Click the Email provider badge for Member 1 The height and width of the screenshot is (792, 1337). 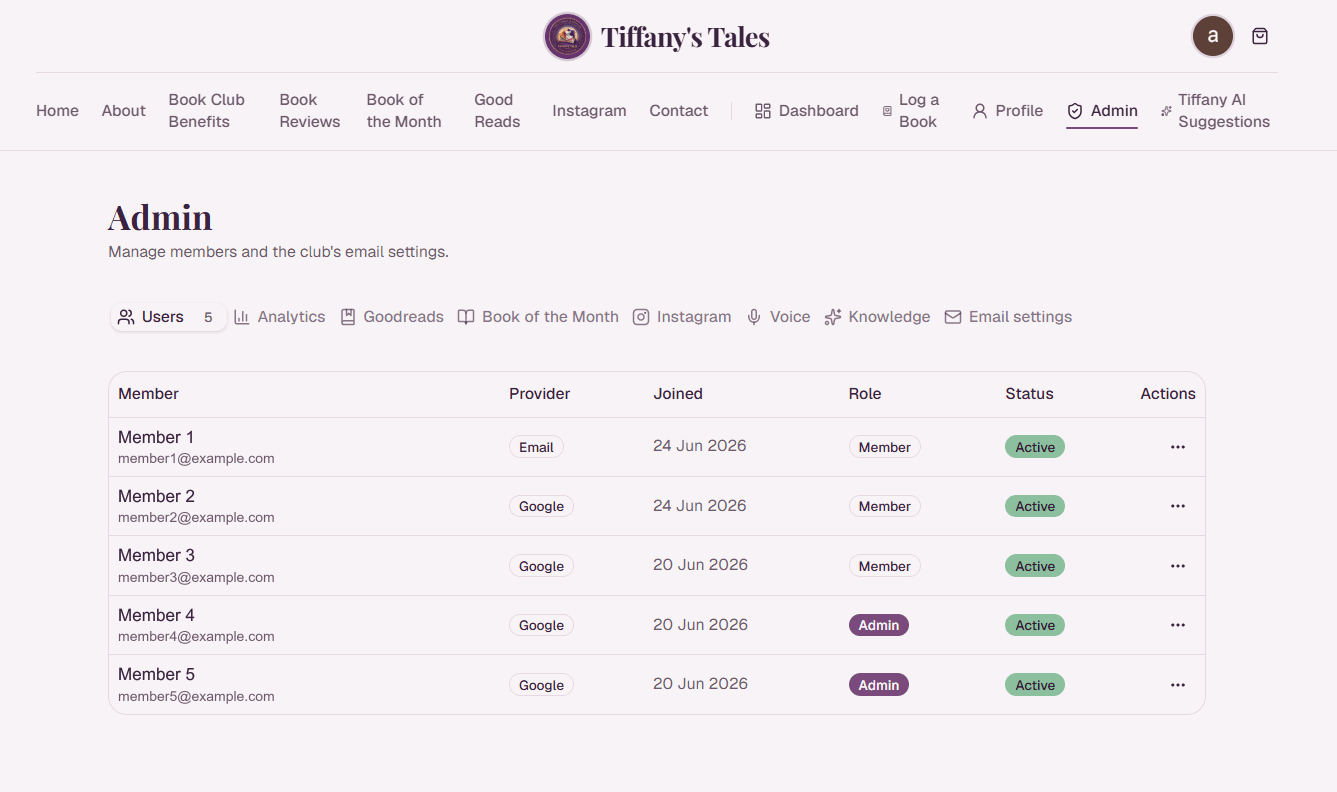tap(536, 447)
